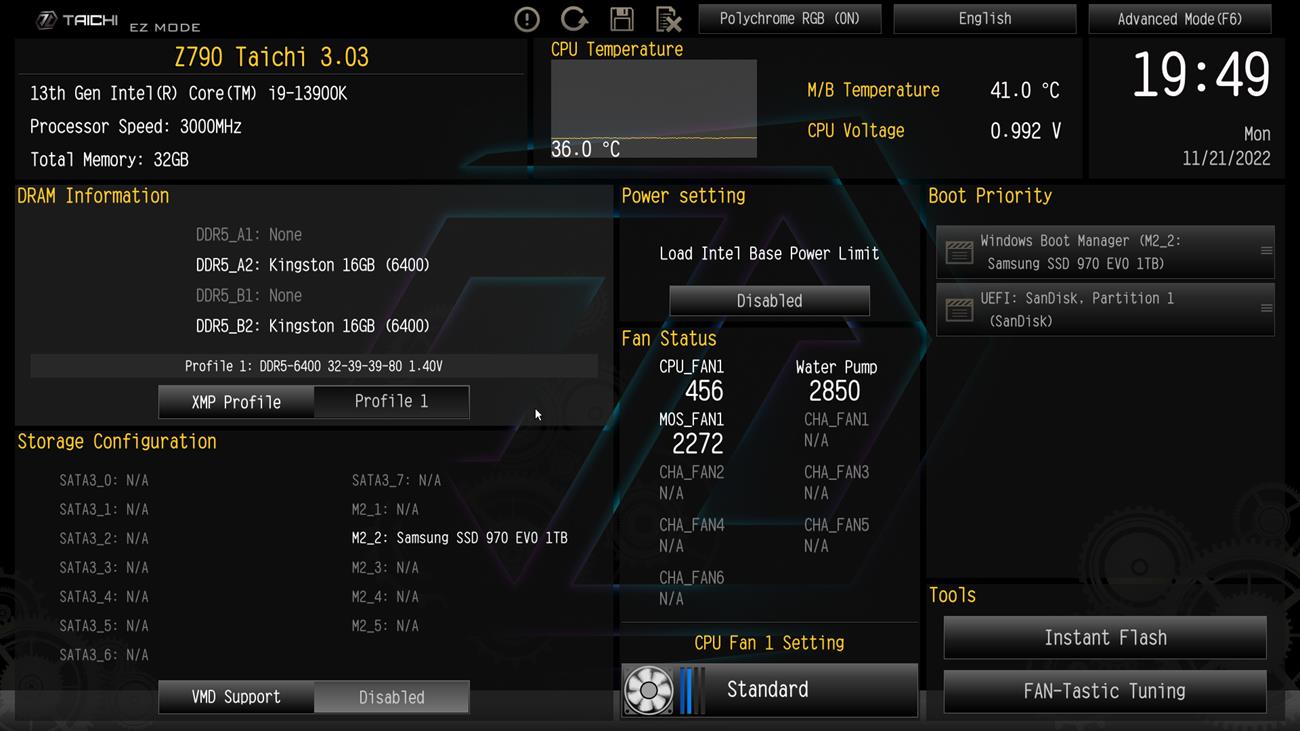The height and width of the screenshot is (731, 1300).
Task: Click the SATA3_6: N/A entry
Action: pos(104,655)
